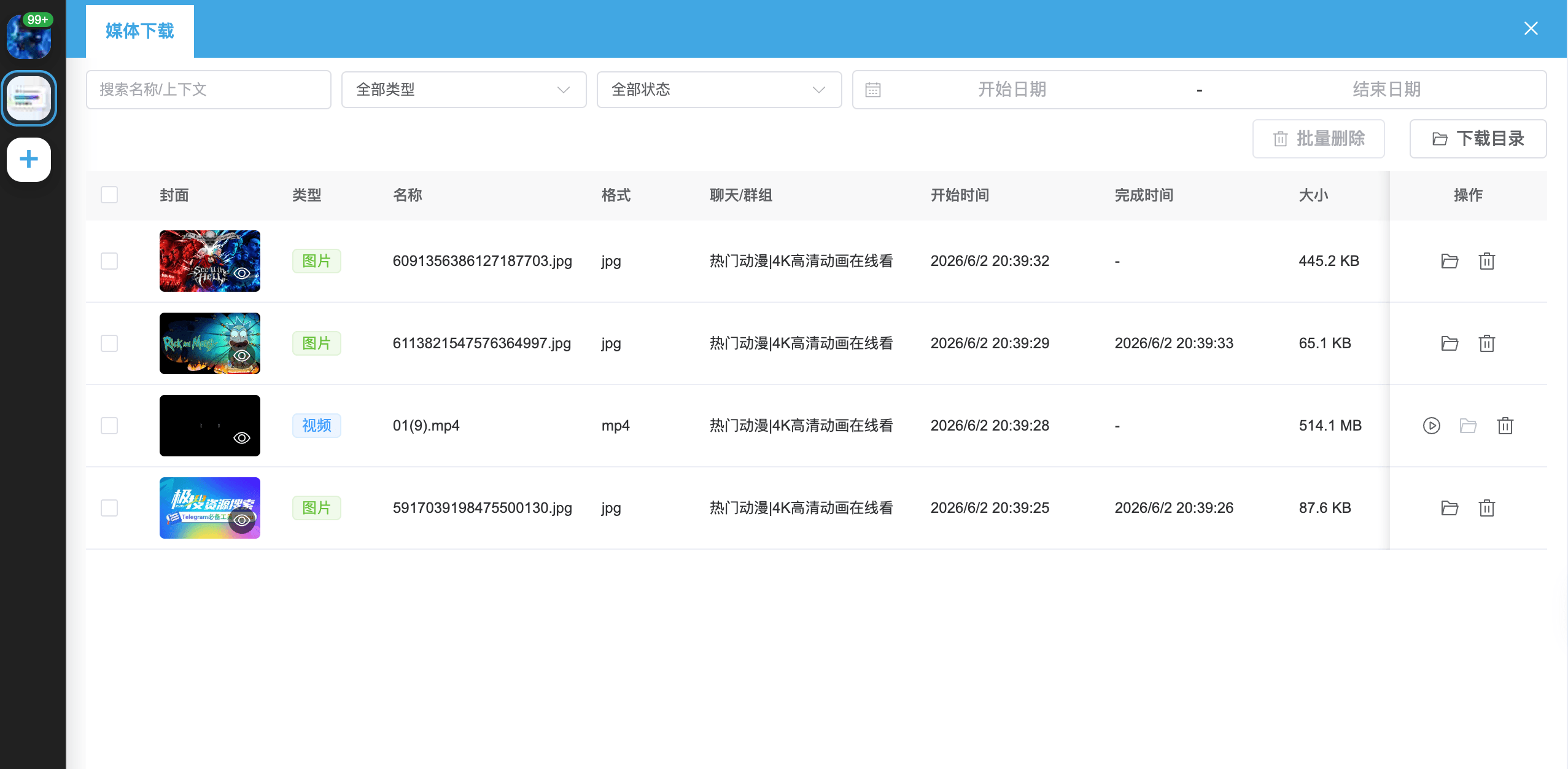Click the 结束日期 field
The width and height of the screenshot is (1568, 769).
click(x=1386, y=90)
